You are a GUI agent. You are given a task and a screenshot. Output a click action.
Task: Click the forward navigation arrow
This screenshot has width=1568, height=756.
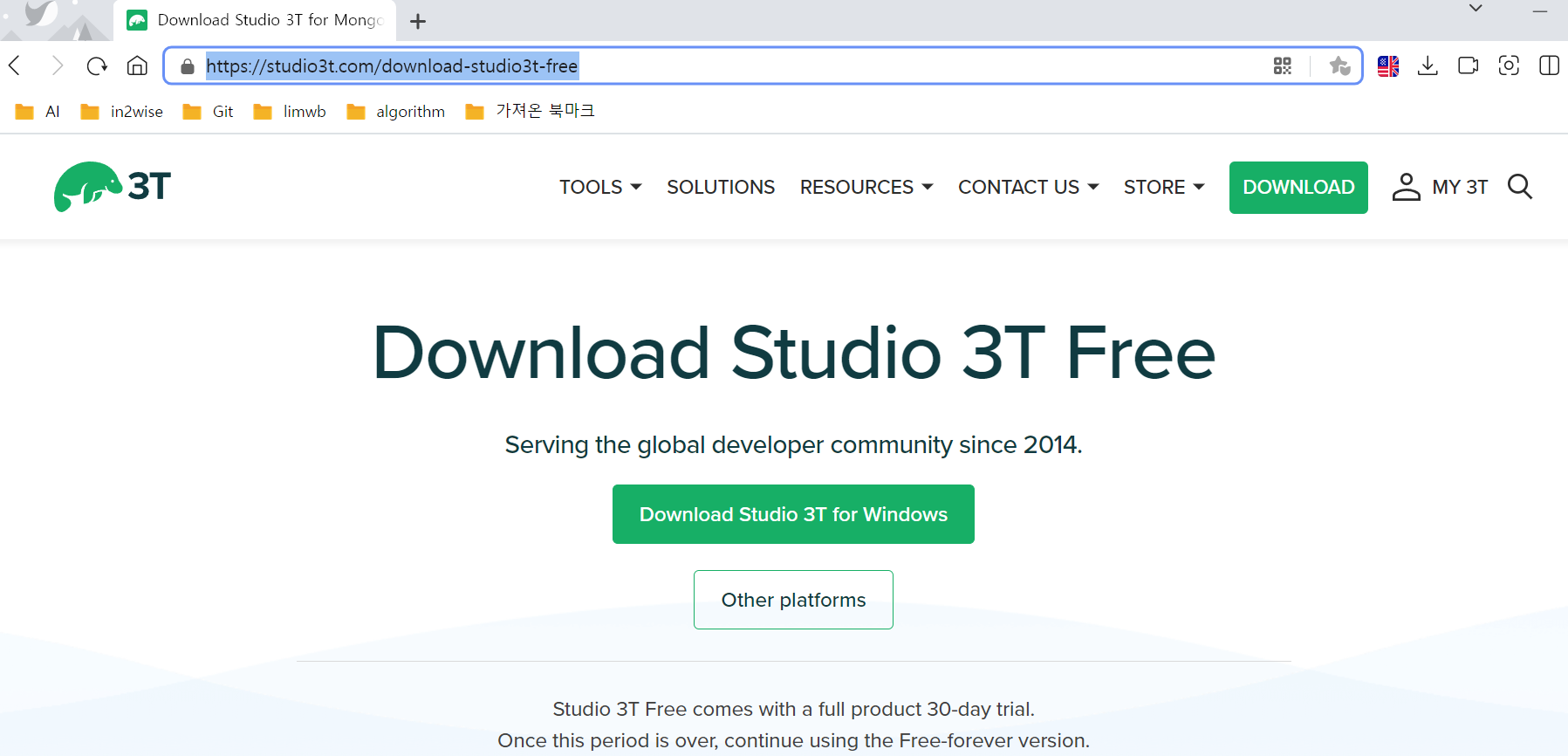[57, 65]
